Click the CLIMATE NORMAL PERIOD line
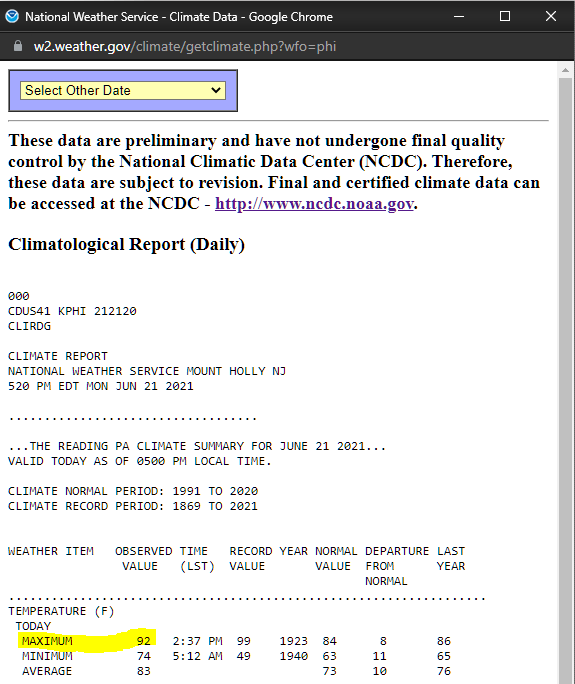 [133, 491]
